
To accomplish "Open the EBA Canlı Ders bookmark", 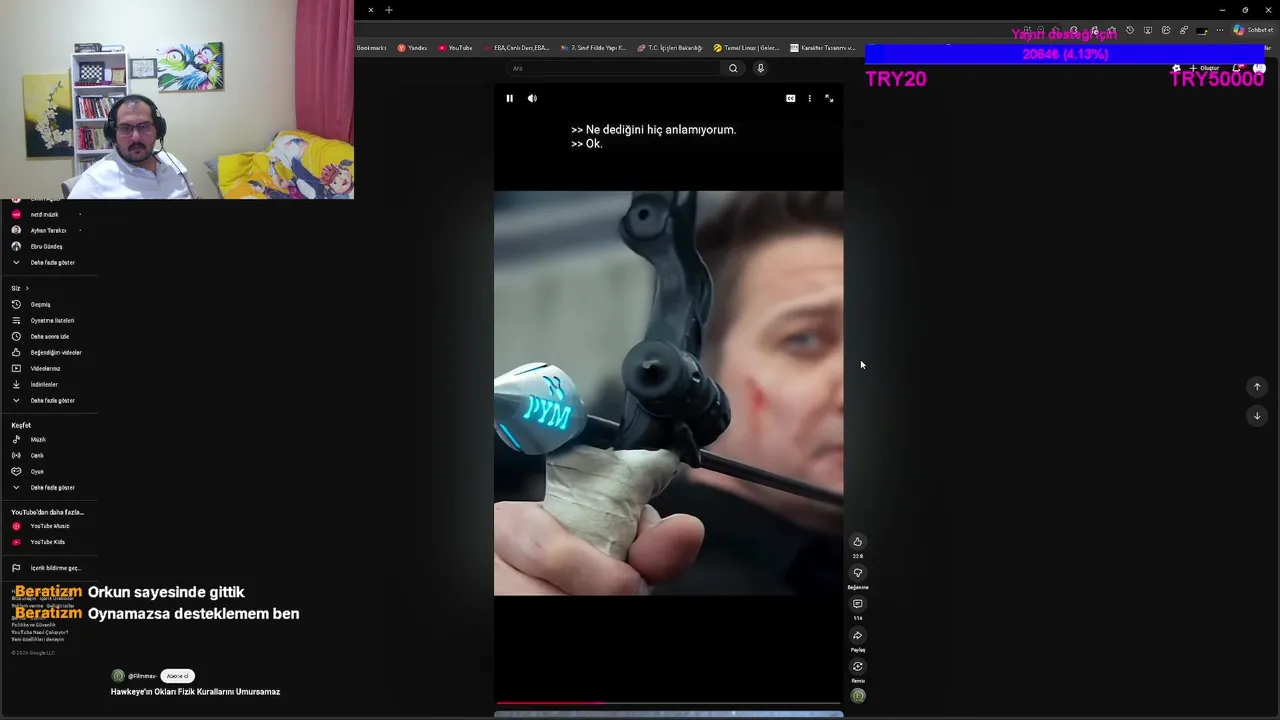I will tap(516, 48).
